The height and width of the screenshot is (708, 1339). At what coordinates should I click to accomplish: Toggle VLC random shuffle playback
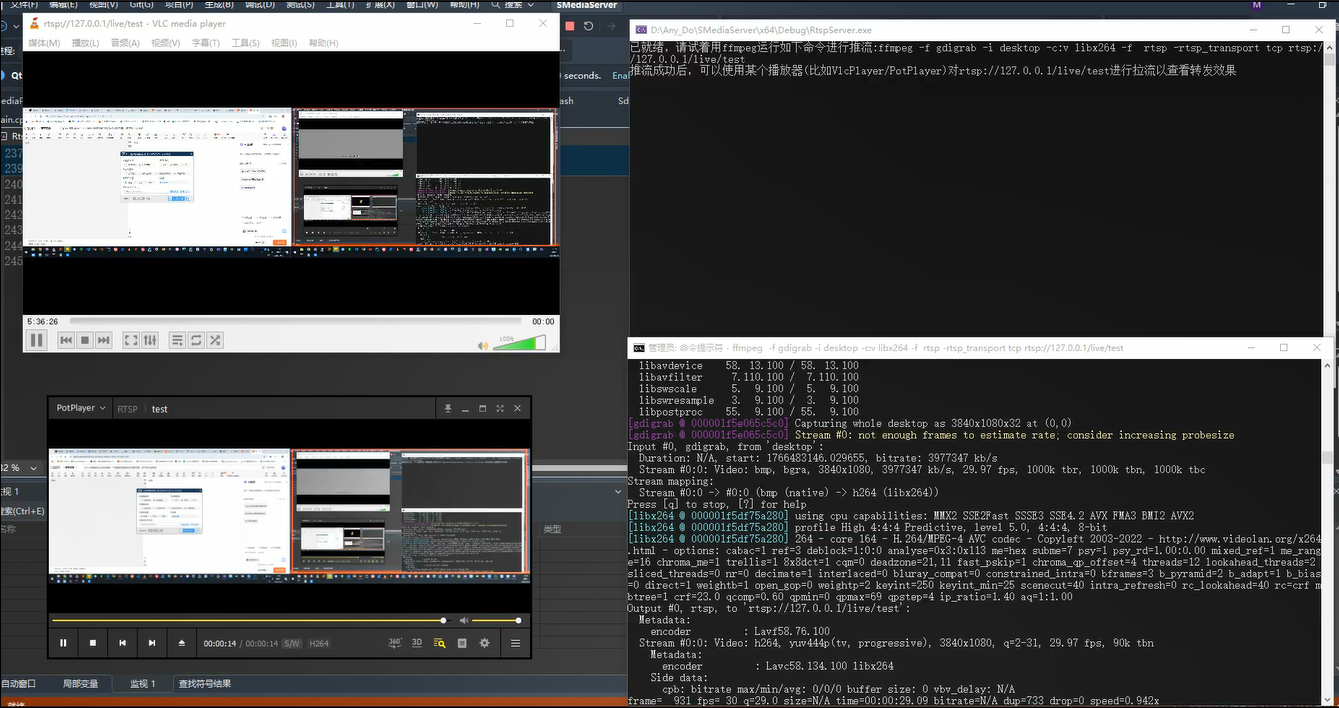click(x=215, y=340)
